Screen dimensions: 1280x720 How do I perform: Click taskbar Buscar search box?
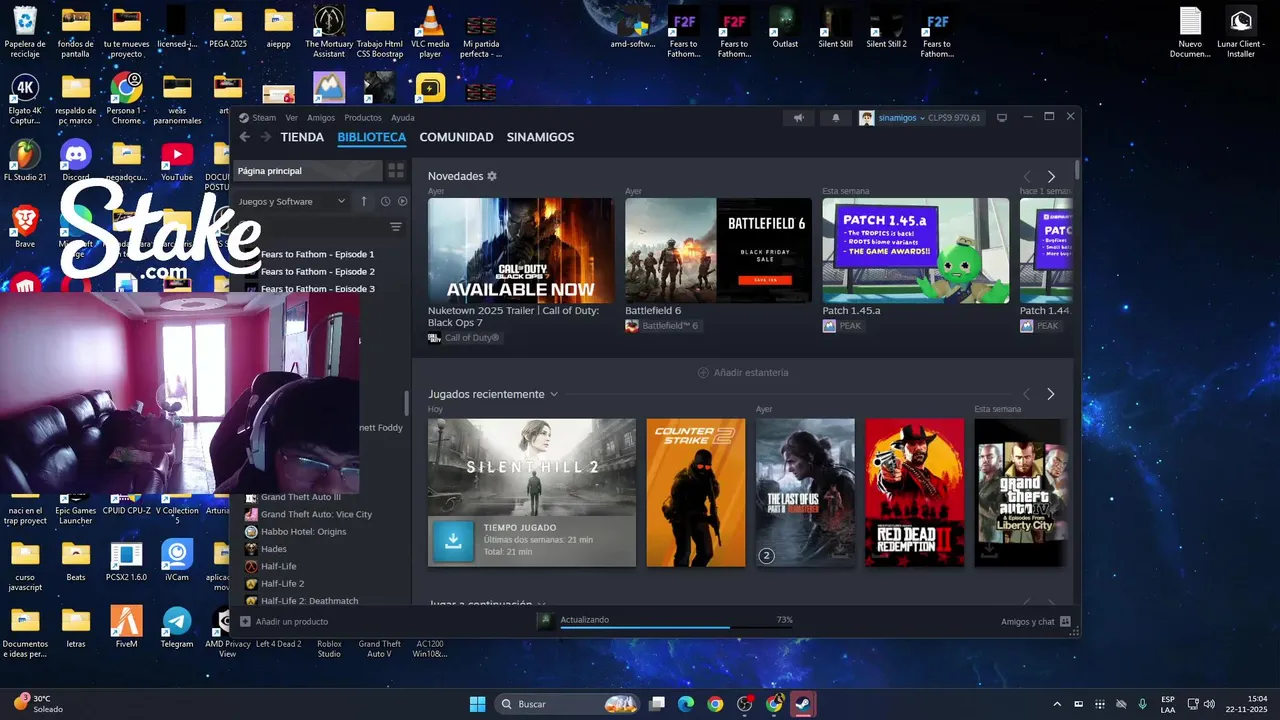click(x=567, y=704)
